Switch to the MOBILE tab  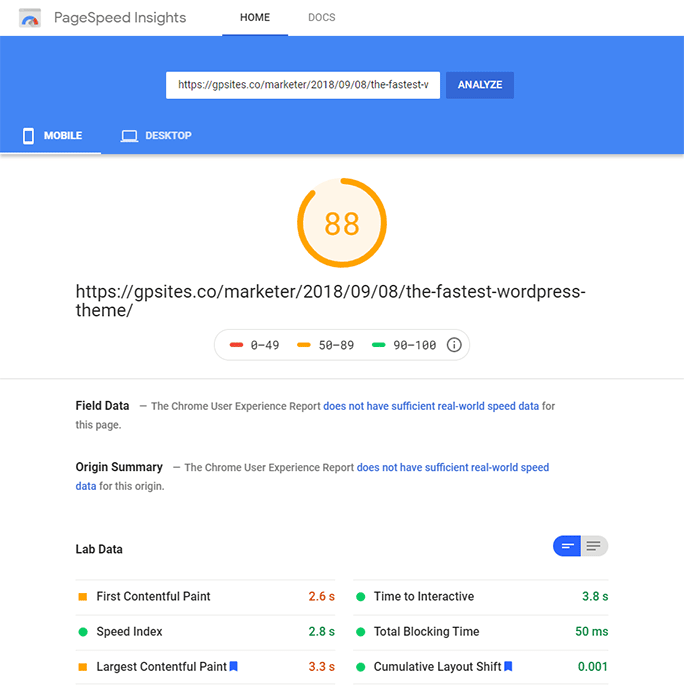click(x=51, y=136)
